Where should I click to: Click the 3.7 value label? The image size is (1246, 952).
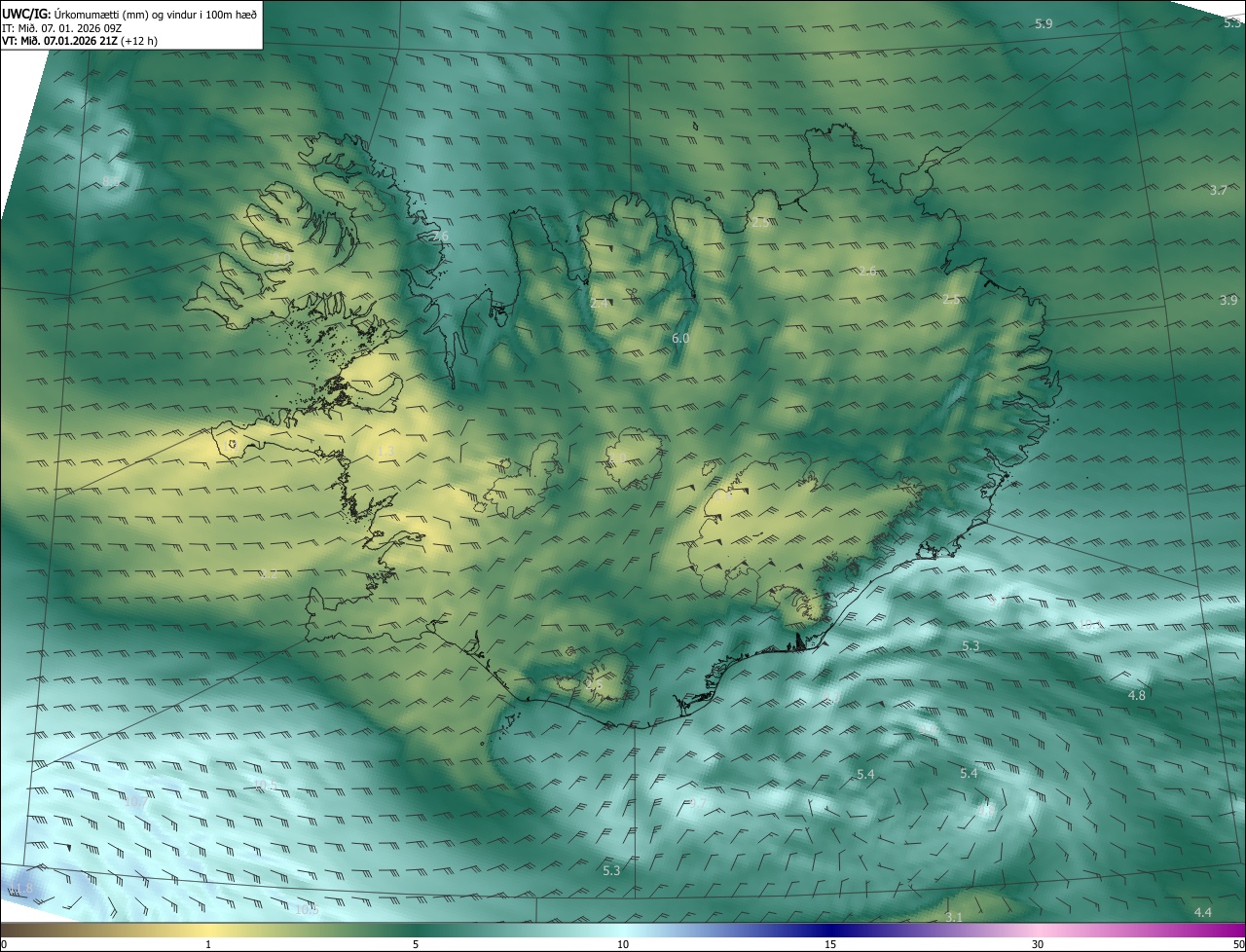pos(1219,190)
